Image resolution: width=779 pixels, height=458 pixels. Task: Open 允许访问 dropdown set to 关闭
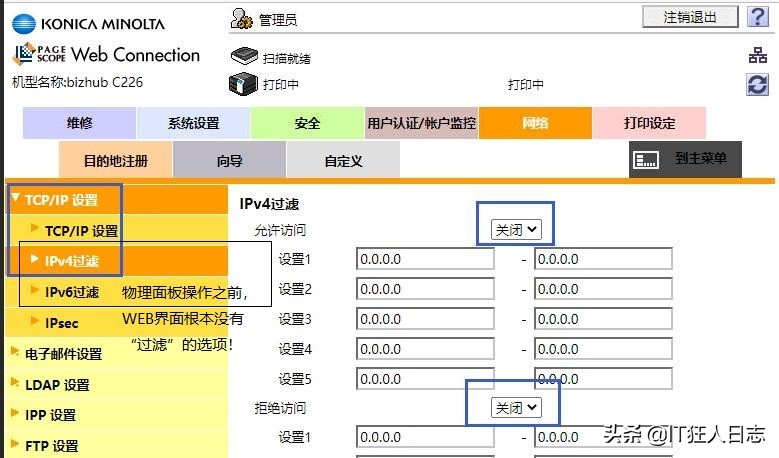(516, 229)
